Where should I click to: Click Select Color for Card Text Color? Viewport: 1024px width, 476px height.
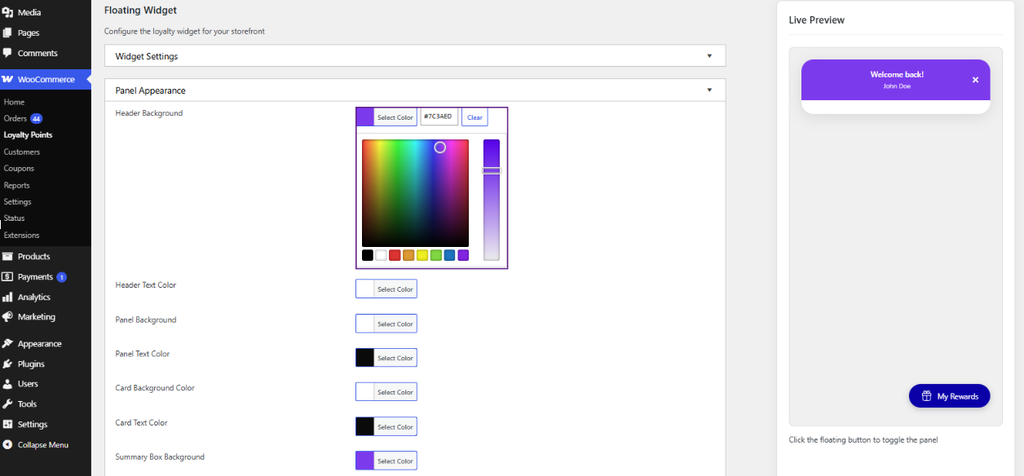395,426
